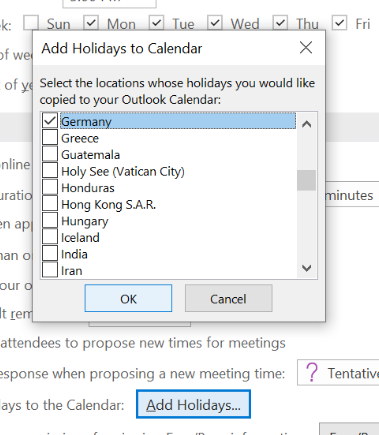Image resolution: width=379 pixels, height=435 pixels.
Task: Click the Add Holidays... button
Action: [x=193, y=404]
